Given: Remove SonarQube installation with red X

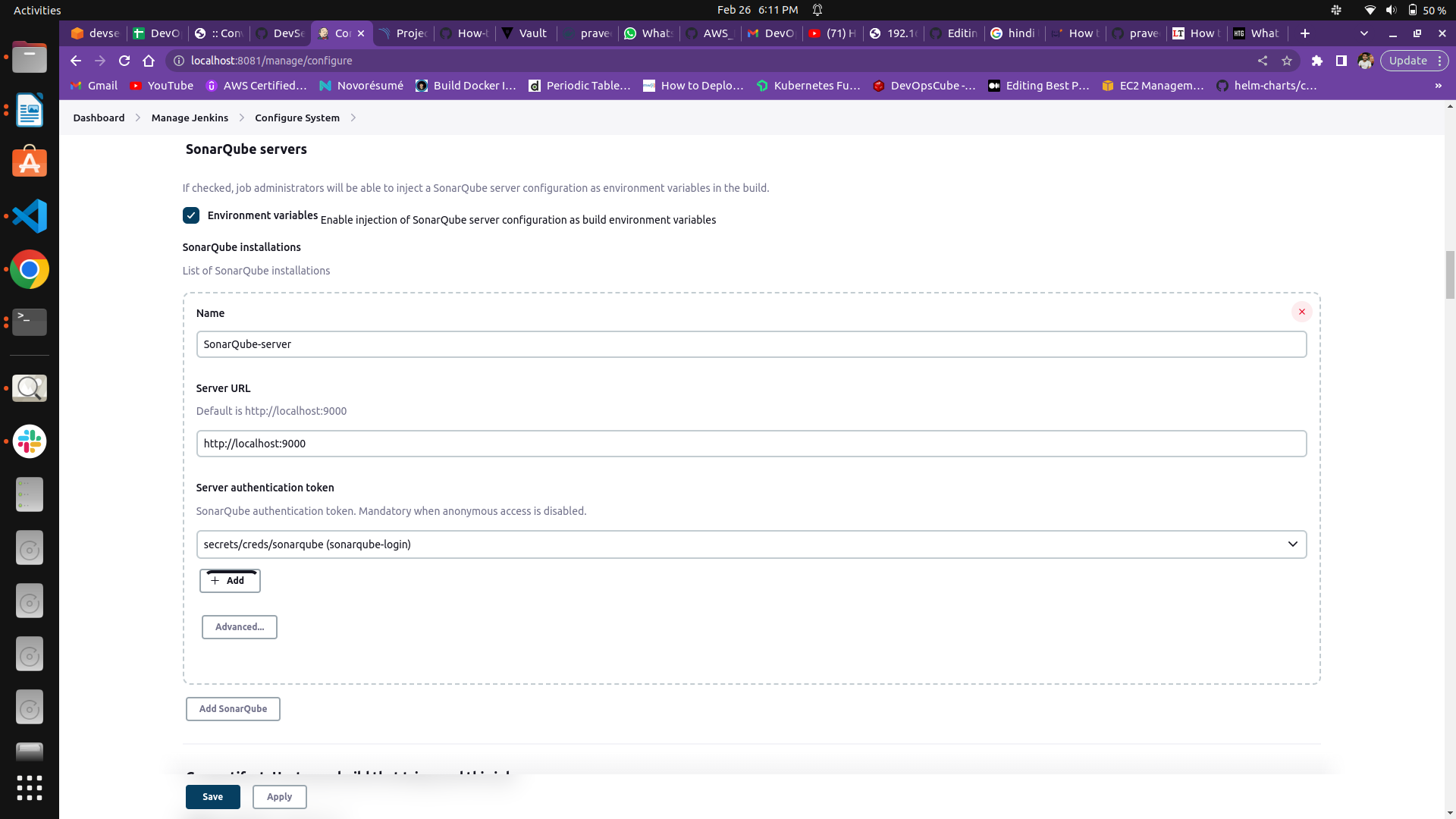Looking at the screenshot, I should [1301, 312].
